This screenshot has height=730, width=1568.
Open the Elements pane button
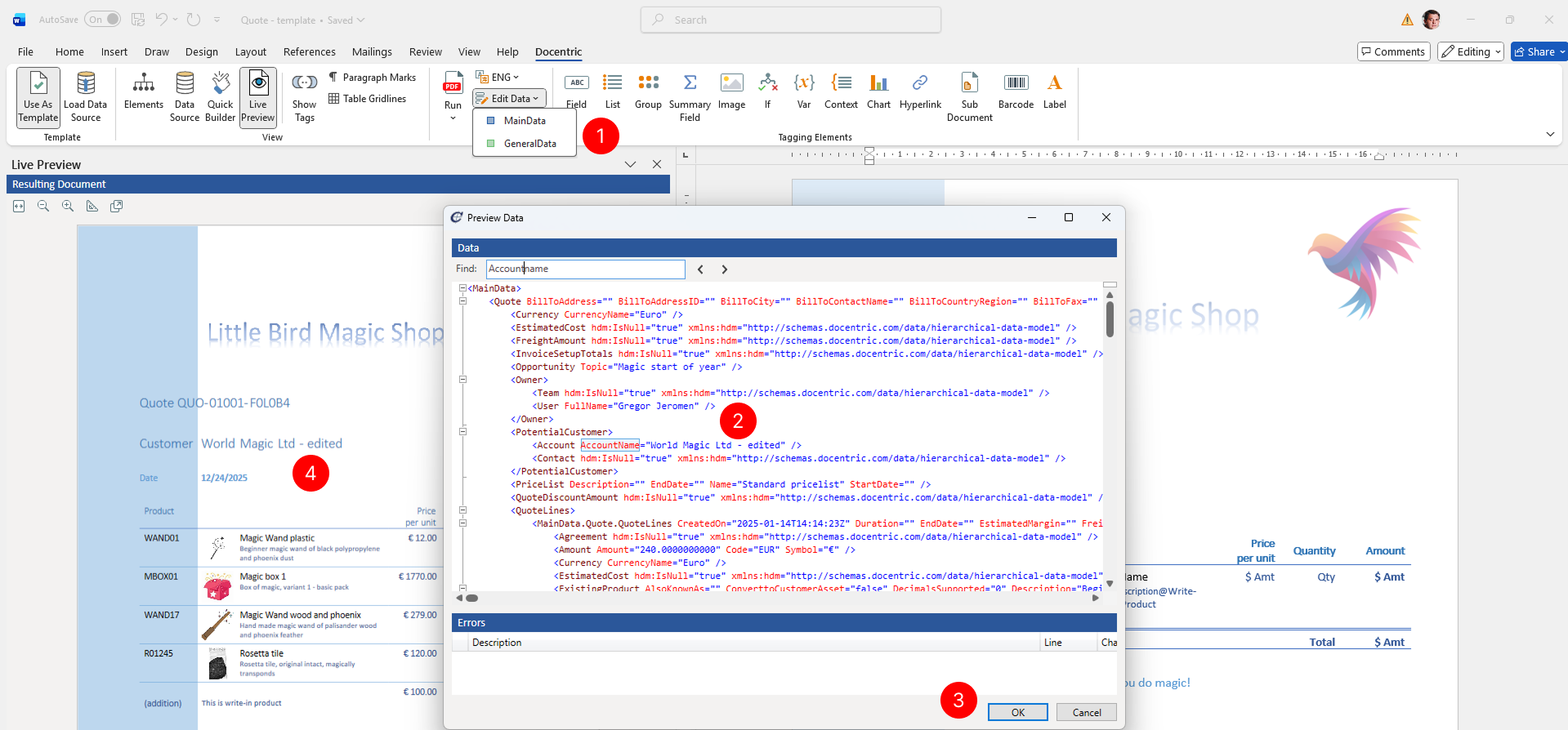click(144, 90)
